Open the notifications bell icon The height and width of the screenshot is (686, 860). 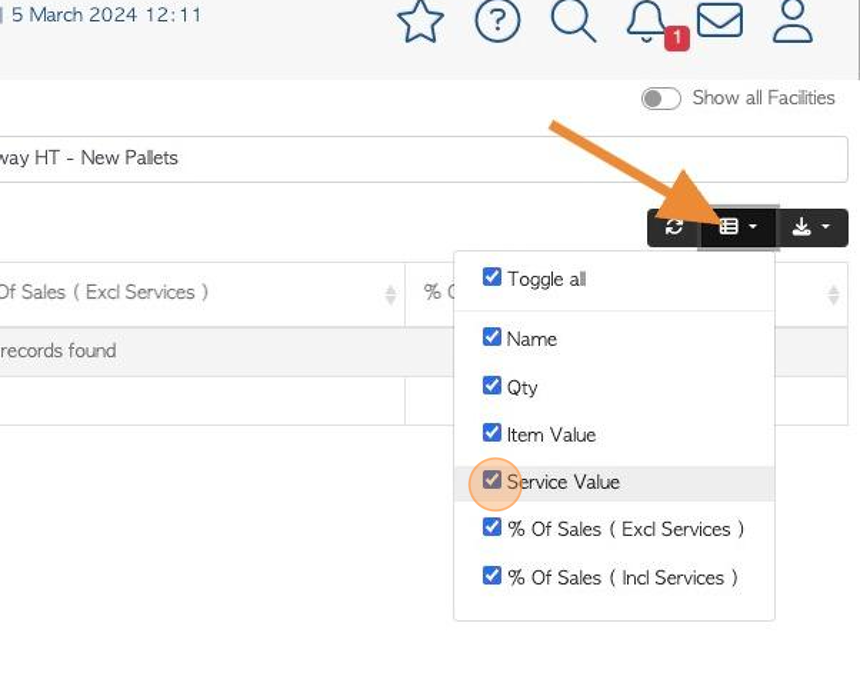click(647, 21)
